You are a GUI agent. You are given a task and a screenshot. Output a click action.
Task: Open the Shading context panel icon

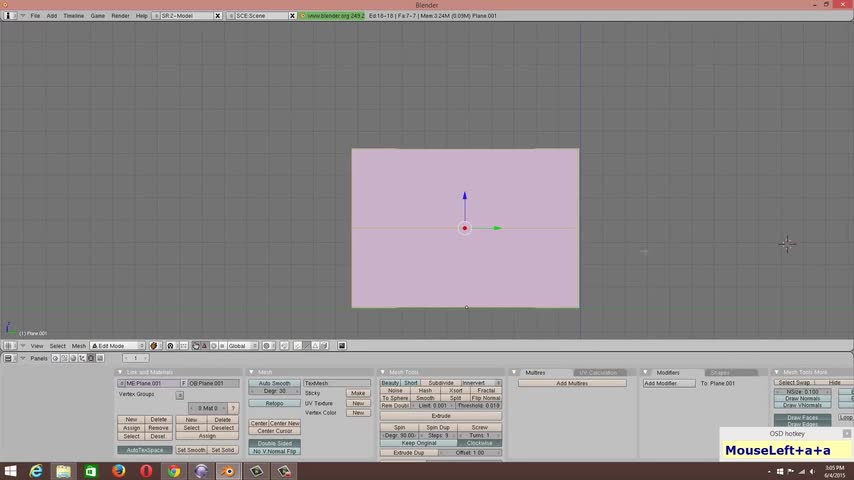pos(73,359)
